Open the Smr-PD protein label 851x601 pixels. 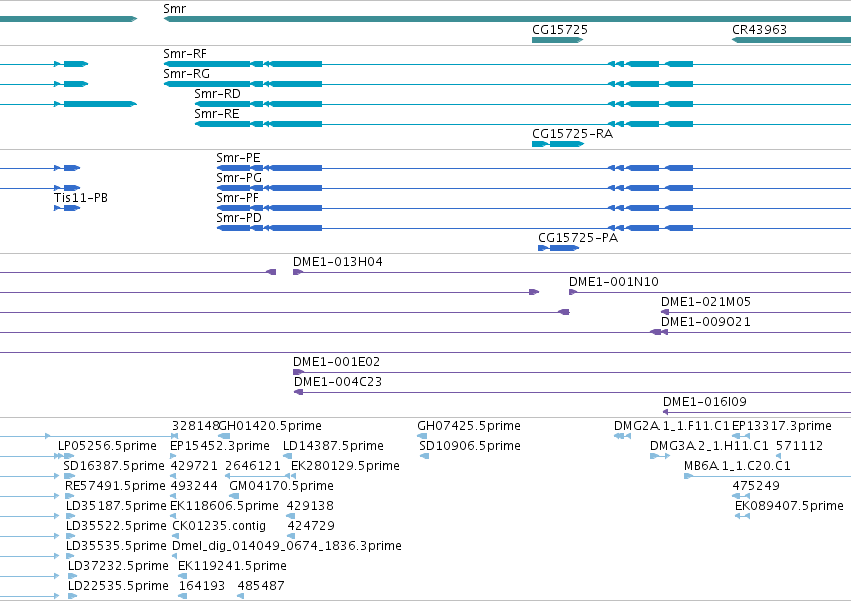click(x=239, y=218)
